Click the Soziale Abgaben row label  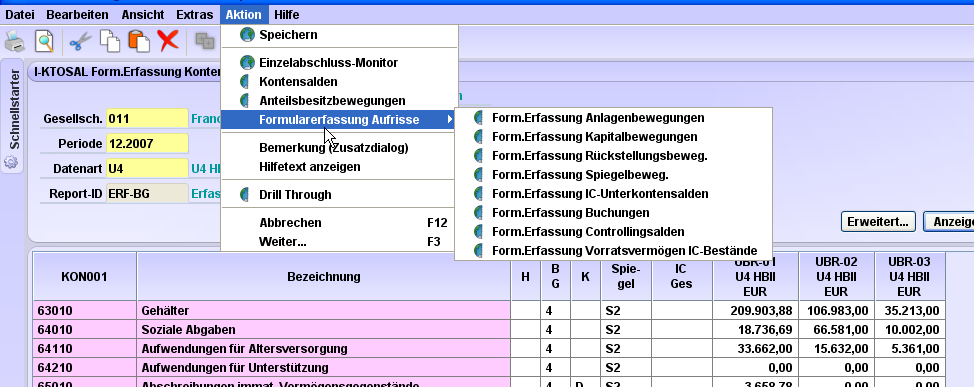(324, 330)
